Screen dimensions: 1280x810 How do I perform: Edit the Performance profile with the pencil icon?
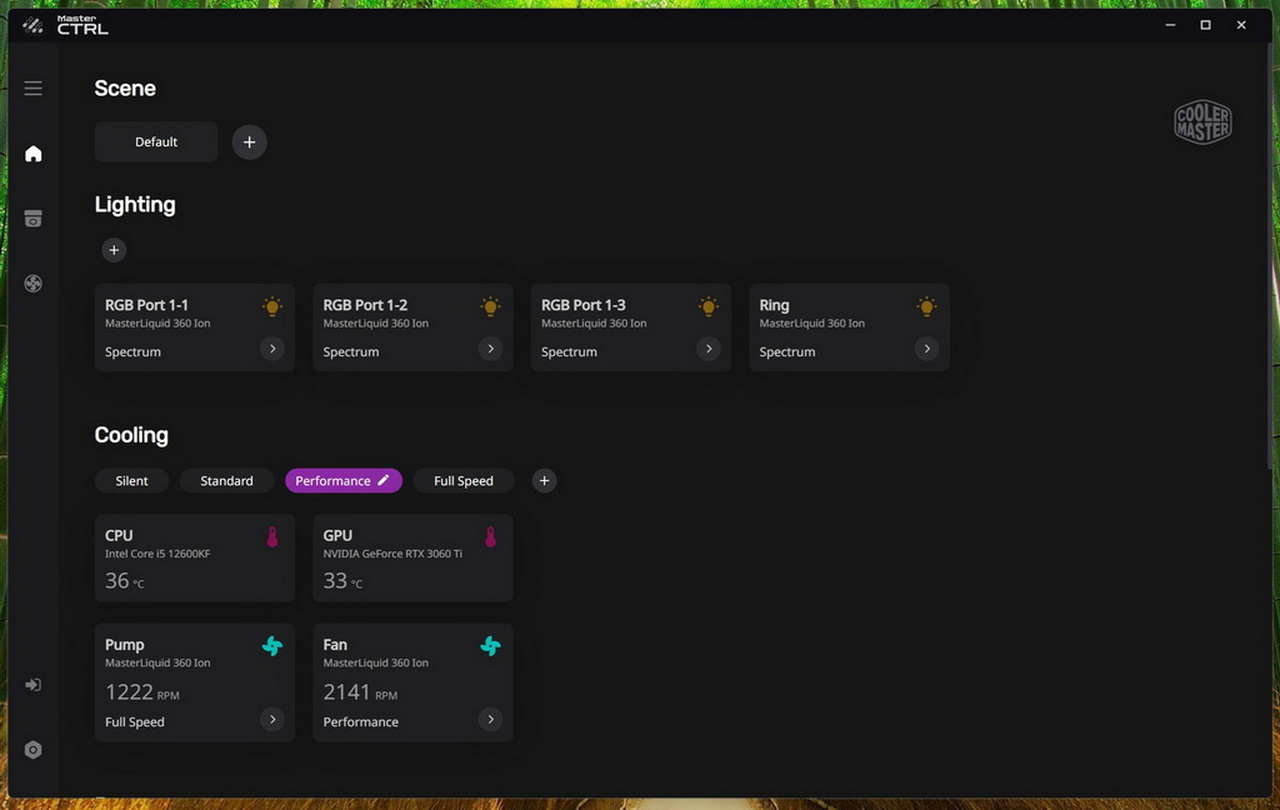coord(383,481)
